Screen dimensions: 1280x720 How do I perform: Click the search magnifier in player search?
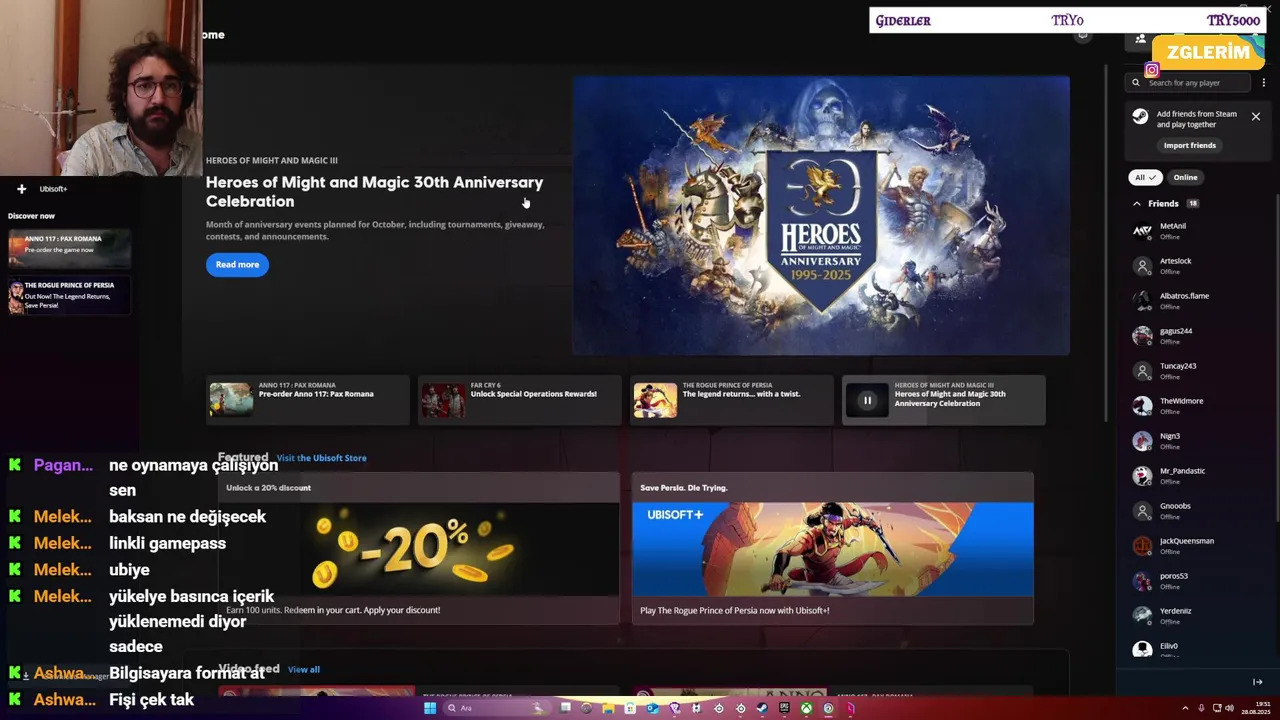(x=1136, y=83)
